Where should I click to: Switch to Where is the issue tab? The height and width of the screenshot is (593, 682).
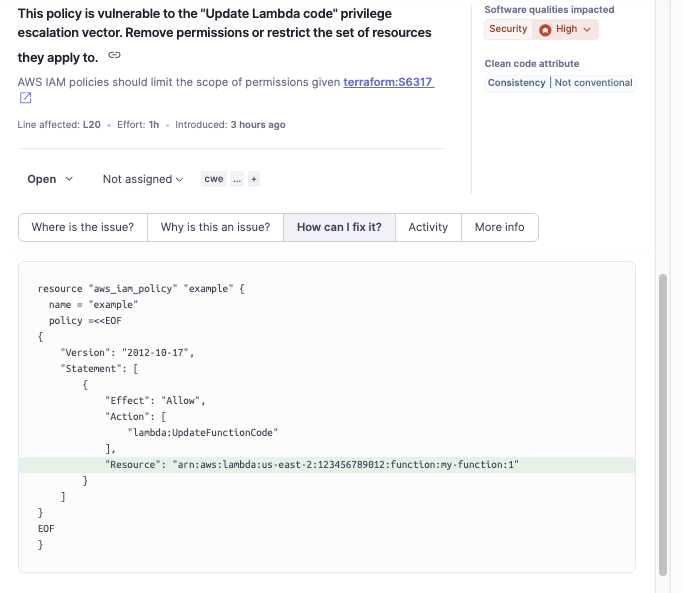coord(82,227)
